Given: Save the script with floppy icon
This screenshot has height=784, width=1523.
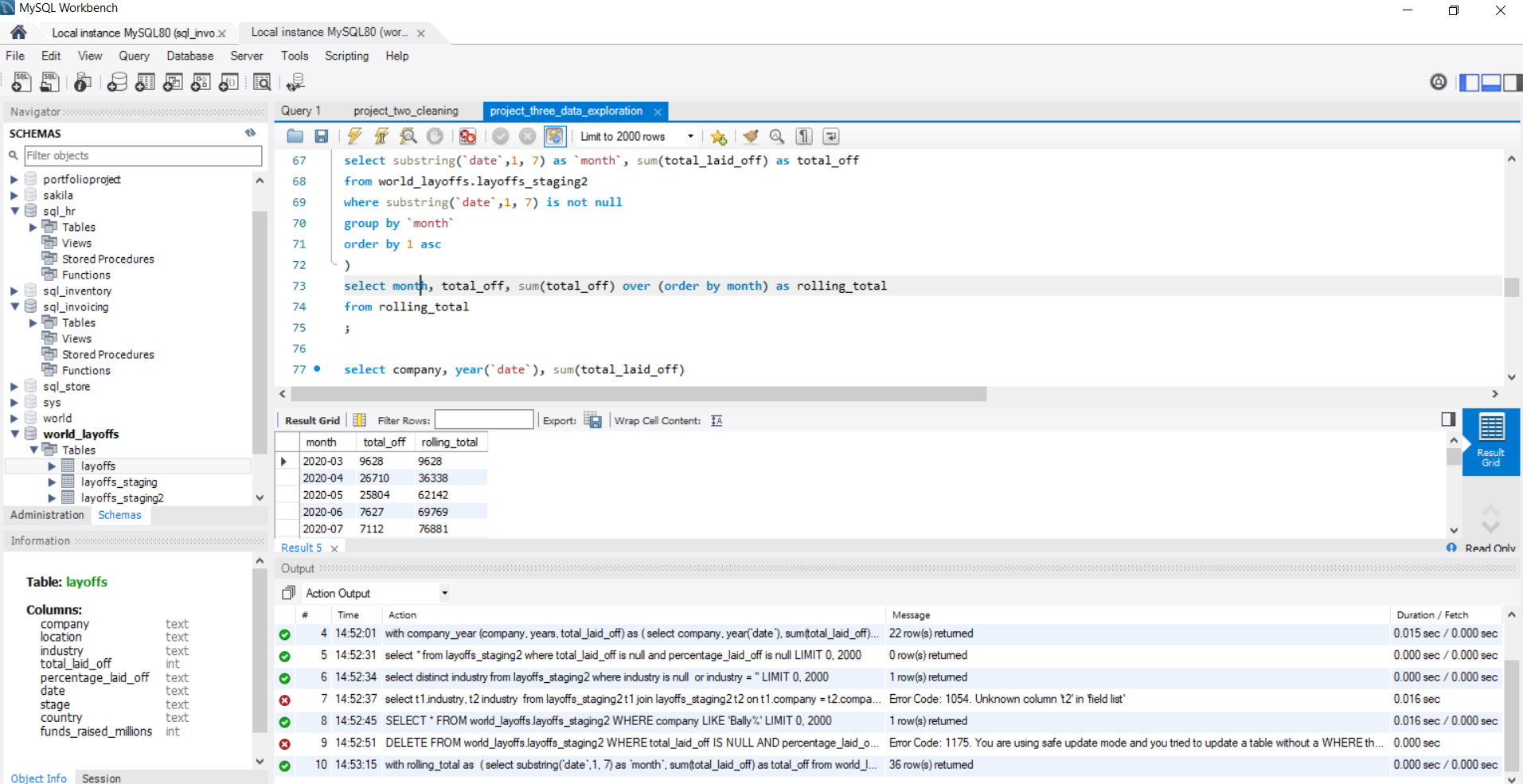Looking at the screenshot, I should tap(322, 136).
